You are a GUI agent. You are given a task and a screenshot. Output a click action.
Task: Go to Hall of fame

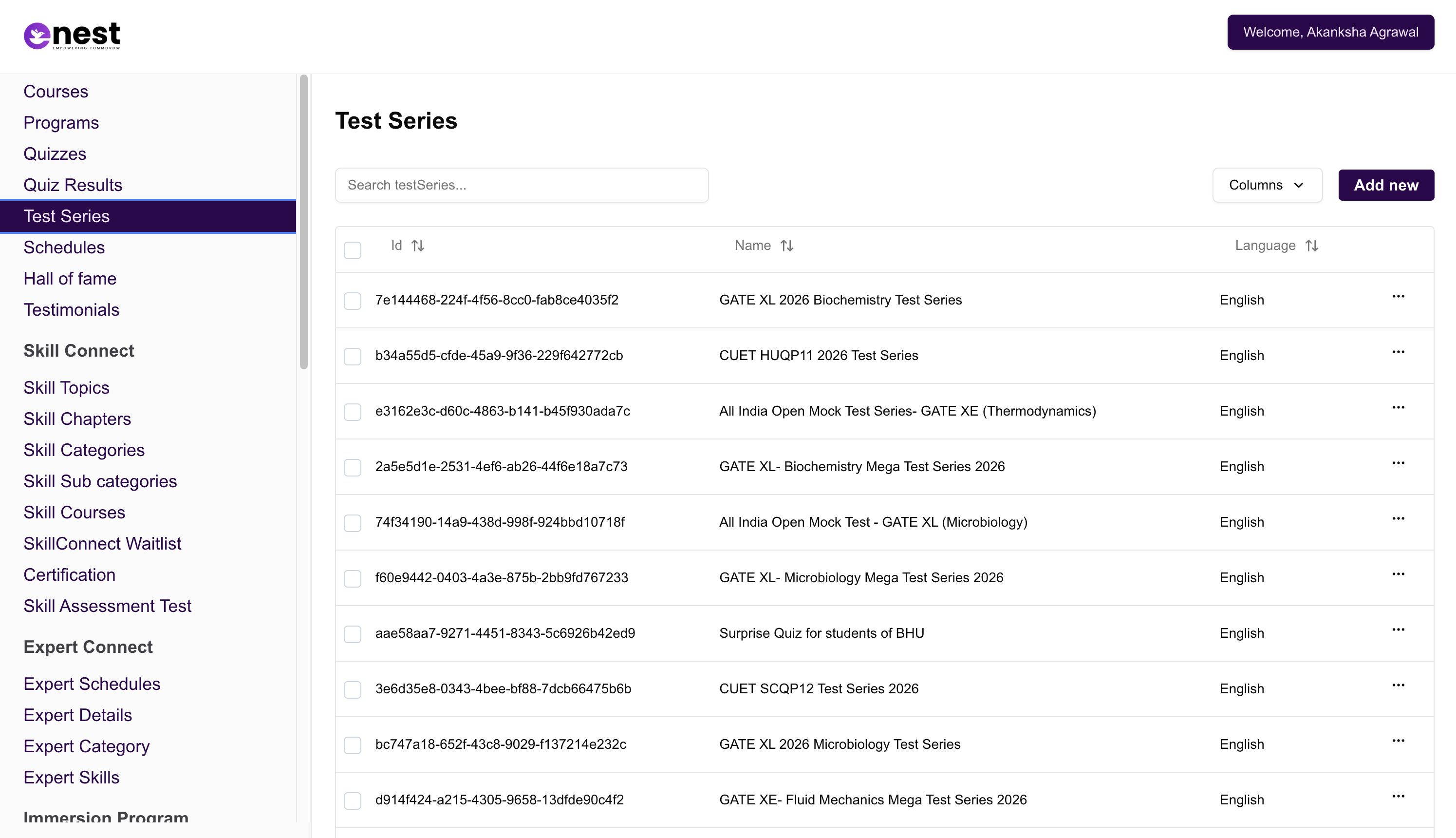coord(70,279)
